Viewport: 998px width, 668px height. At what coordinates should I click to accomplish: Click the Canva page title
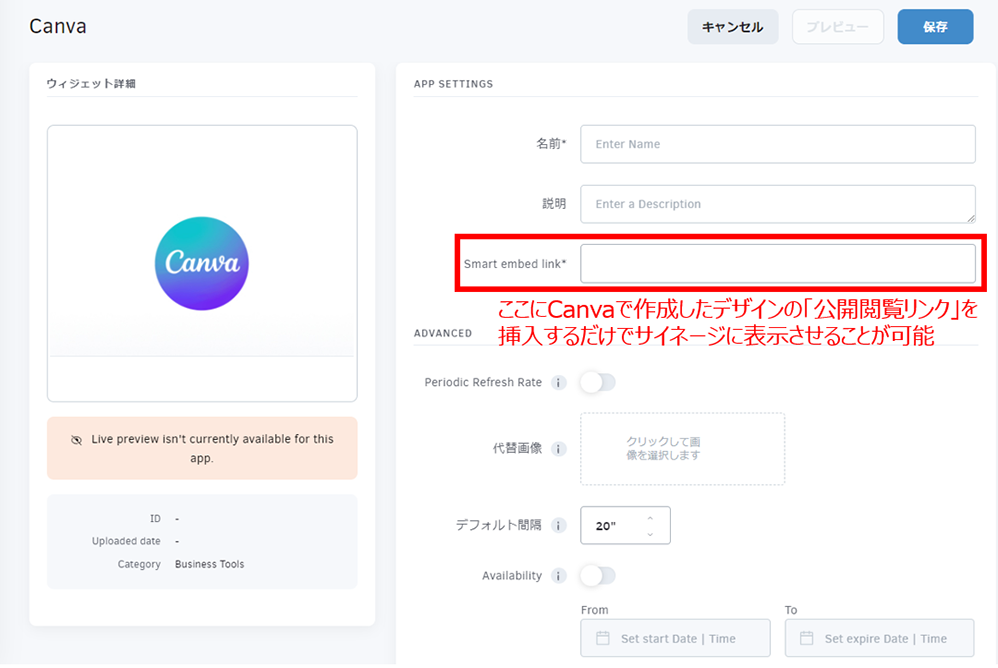[58, 27]
